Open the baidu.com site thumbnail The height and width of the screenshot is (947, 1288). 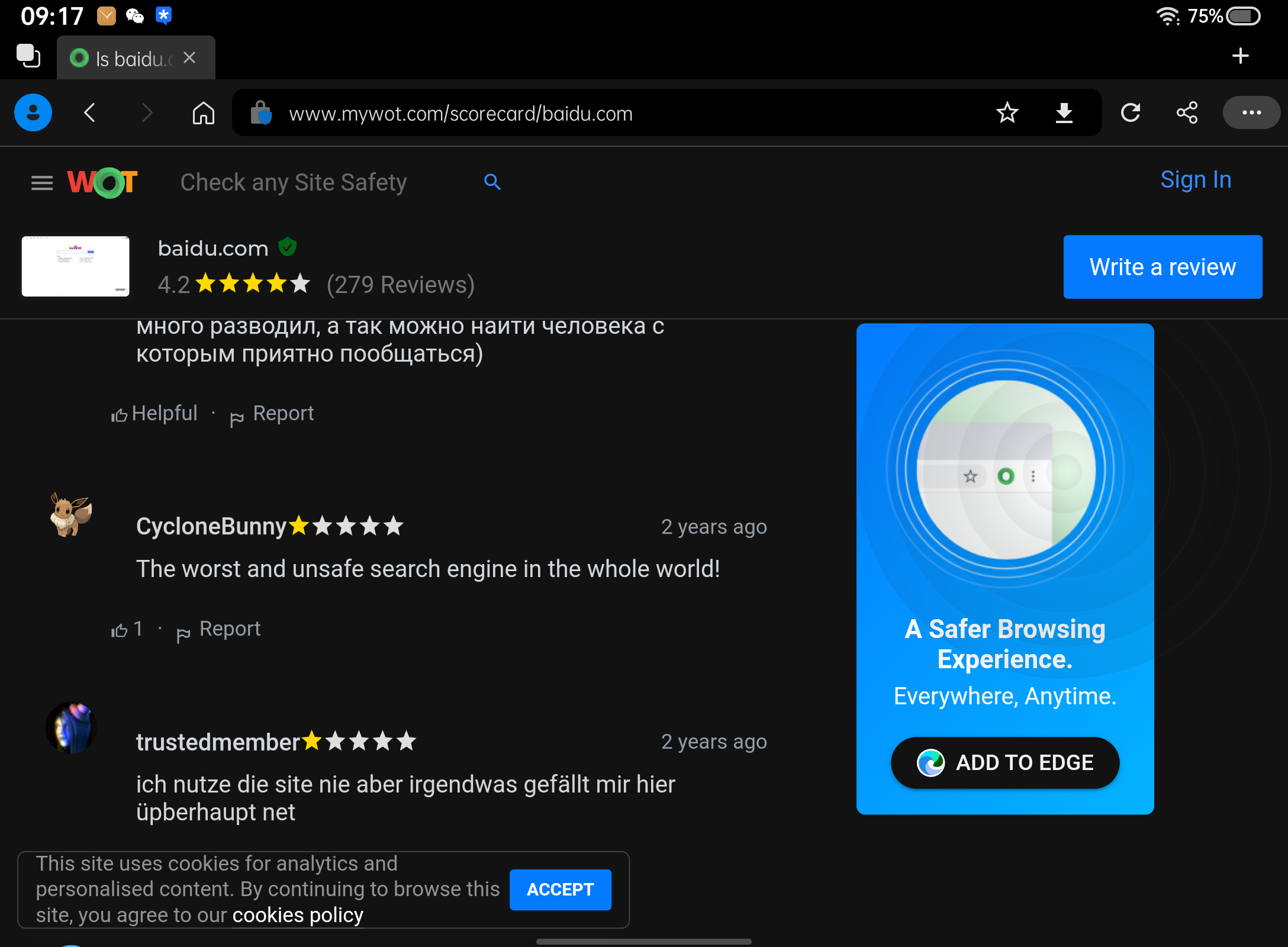pos(75,266)
